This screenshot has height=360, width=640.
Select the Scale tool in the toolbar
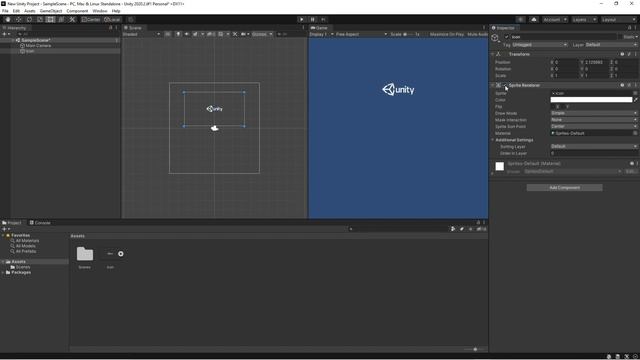[40, 20]
